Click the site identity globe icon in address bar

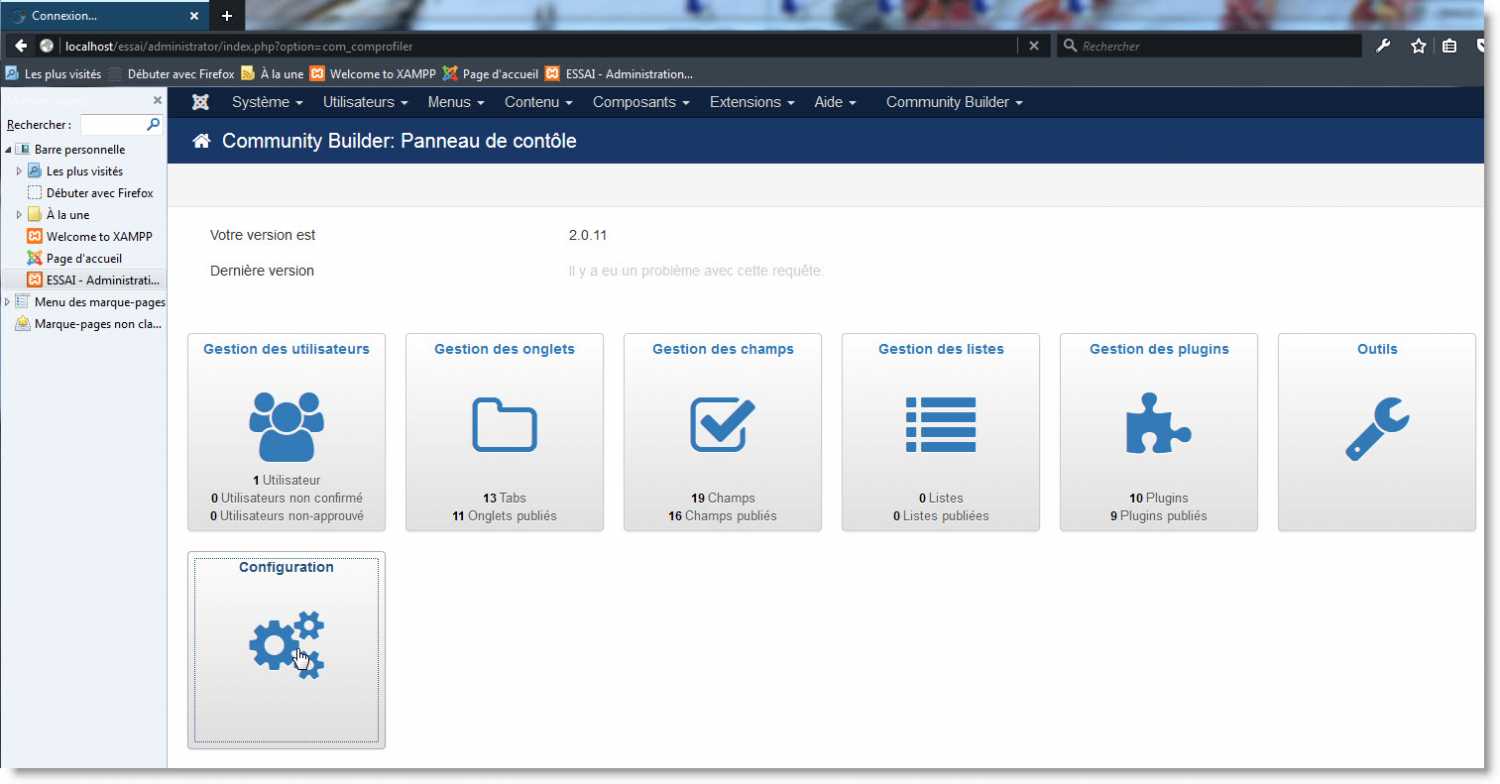pos(46,46)
